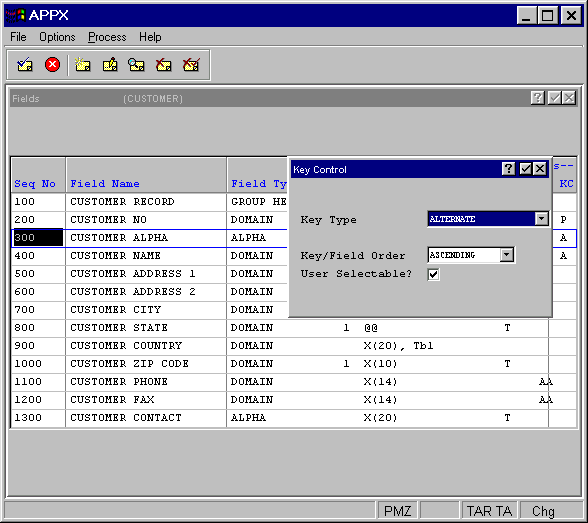Viewport: 588px width, 523px height.
Task: Click the Key Control help question icon
Action: coord(508,169)
